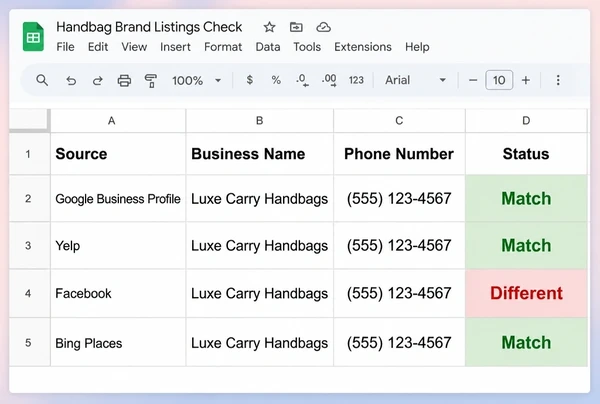
Task: Open the Data menu
Action: tap(268, 47)
